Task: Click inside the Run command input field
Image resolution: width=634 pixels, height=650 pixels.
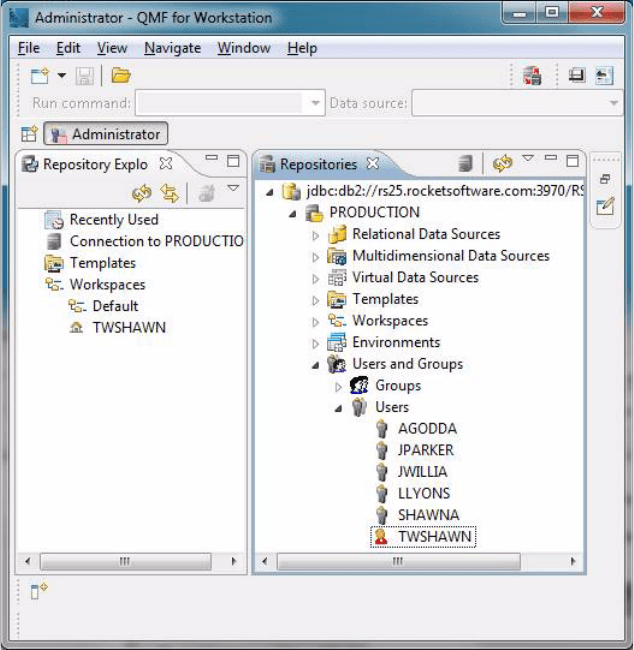Action: (x=219, y=103)
